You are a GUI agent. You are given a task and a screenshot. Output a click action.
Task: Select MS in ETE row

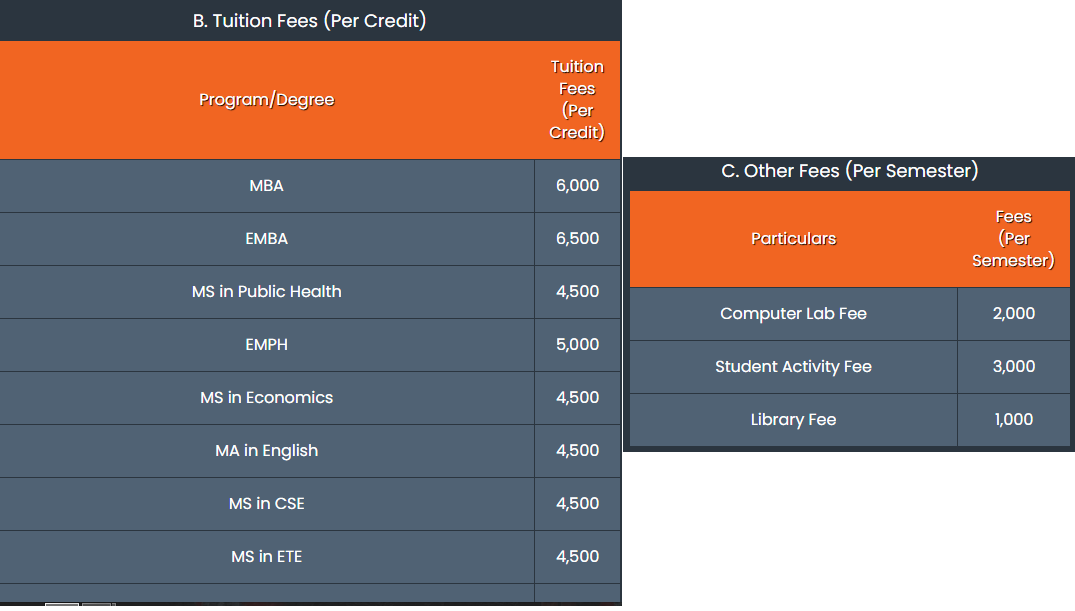pos(310,557)
